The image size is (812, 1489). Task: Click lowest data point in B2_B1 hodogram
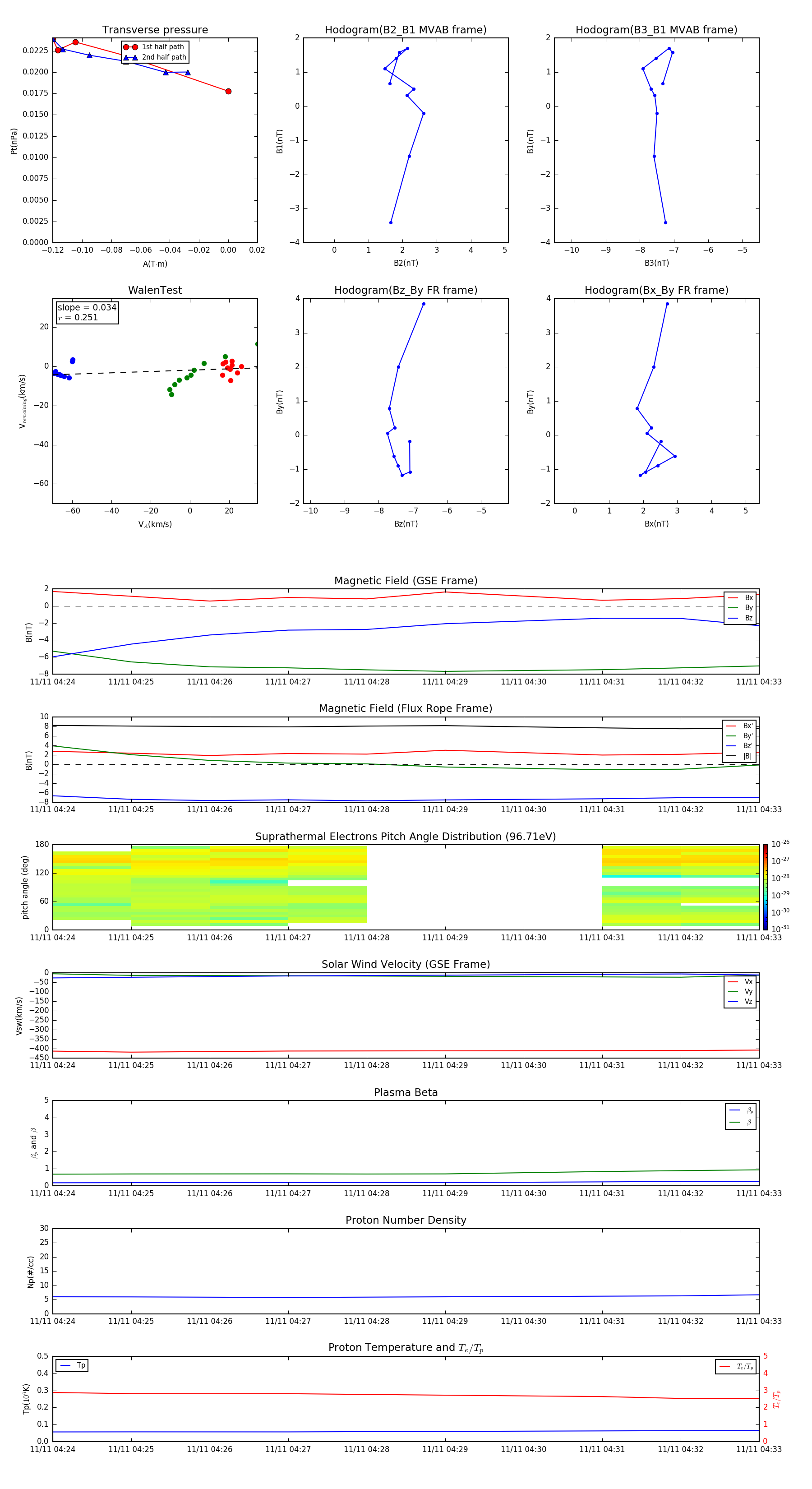point(391,222)
